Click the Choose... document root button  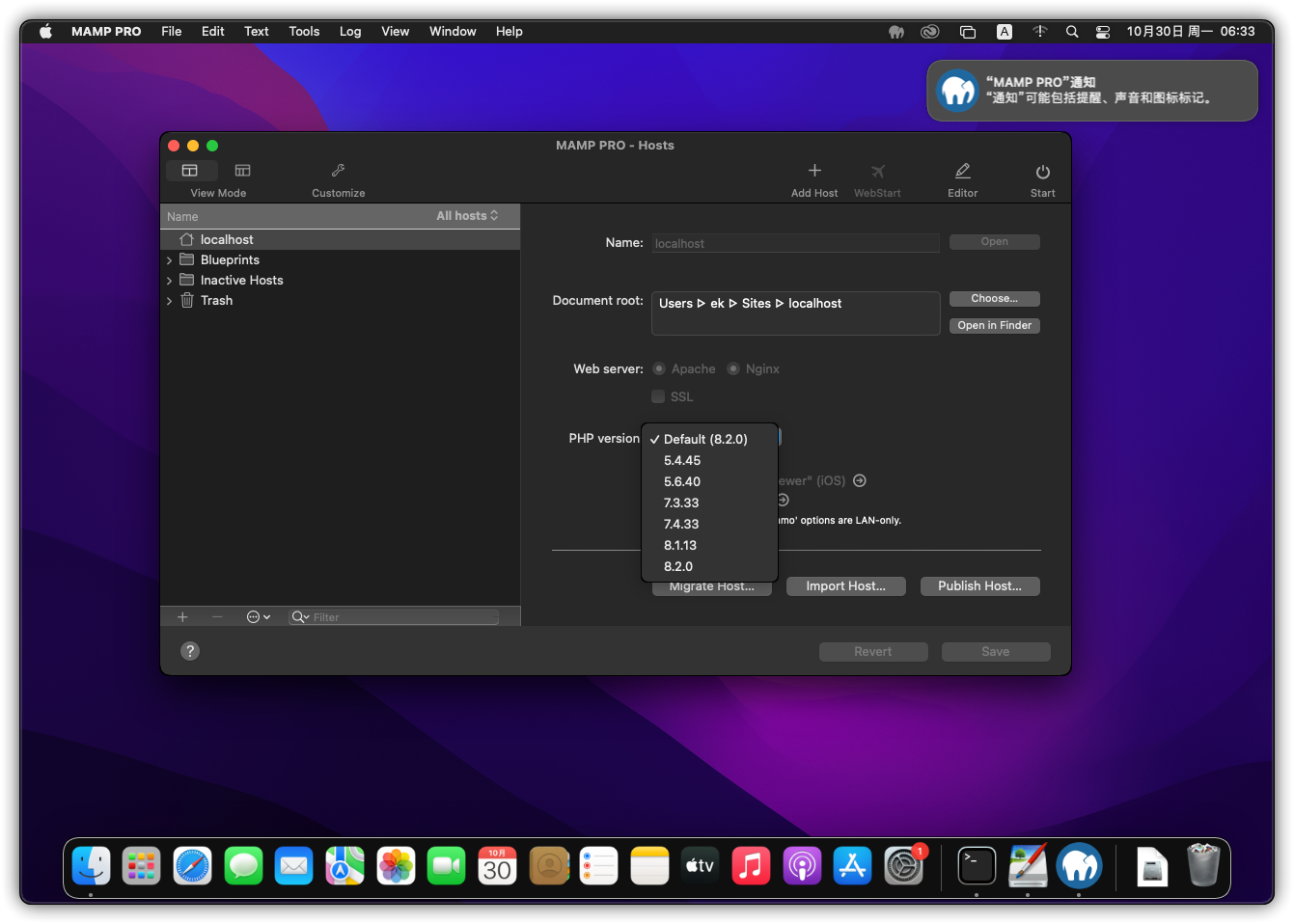pos(994,299)
